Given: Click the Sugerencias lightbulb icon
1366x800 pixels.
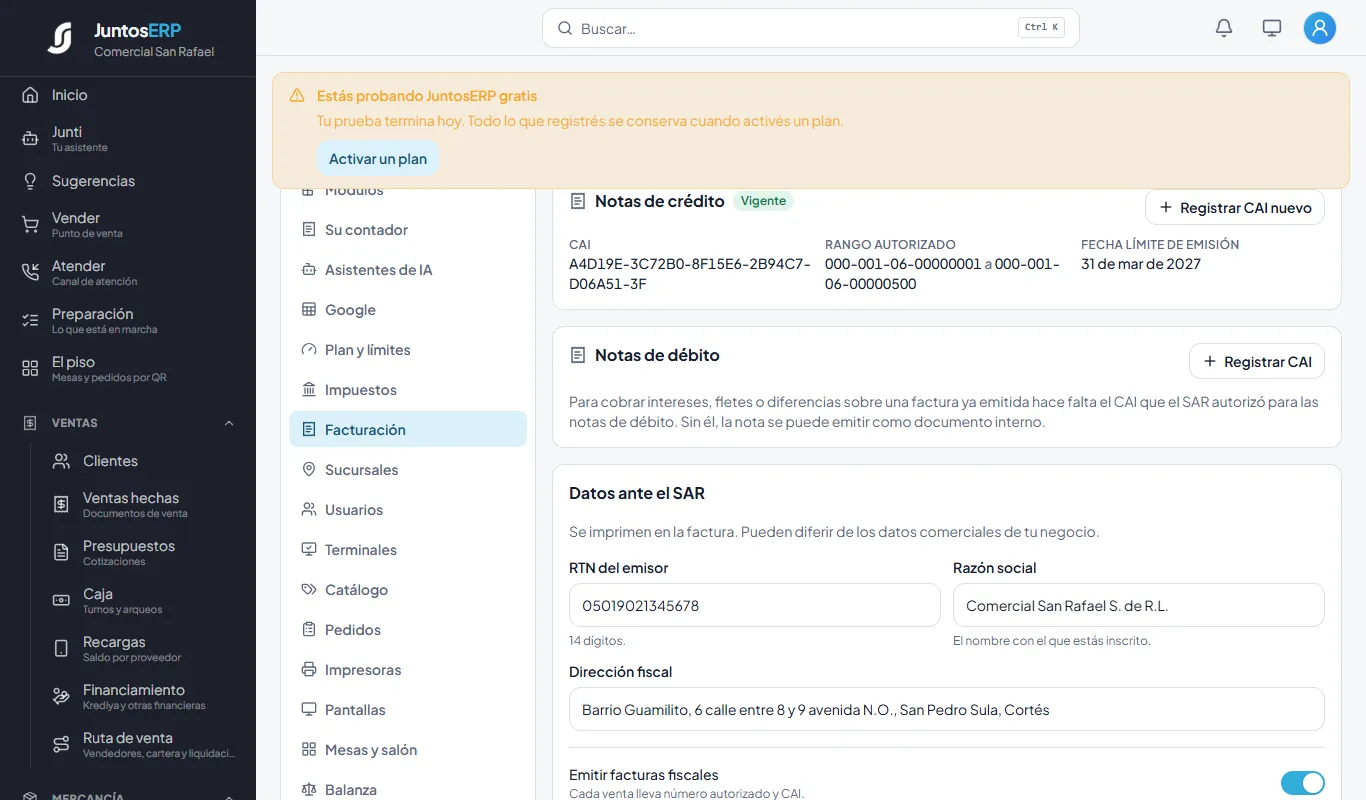Looking at the screenshot, I should pos(30,181).
